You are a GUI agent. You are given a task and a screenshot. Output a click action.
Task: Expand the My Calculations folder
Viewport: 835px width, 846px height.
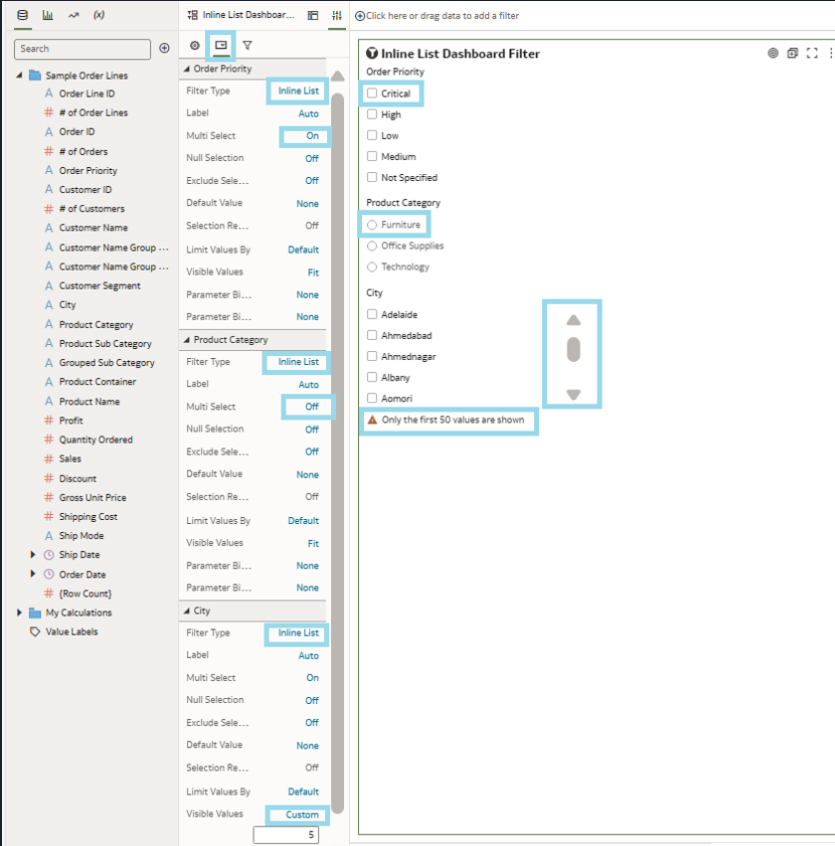20,613
